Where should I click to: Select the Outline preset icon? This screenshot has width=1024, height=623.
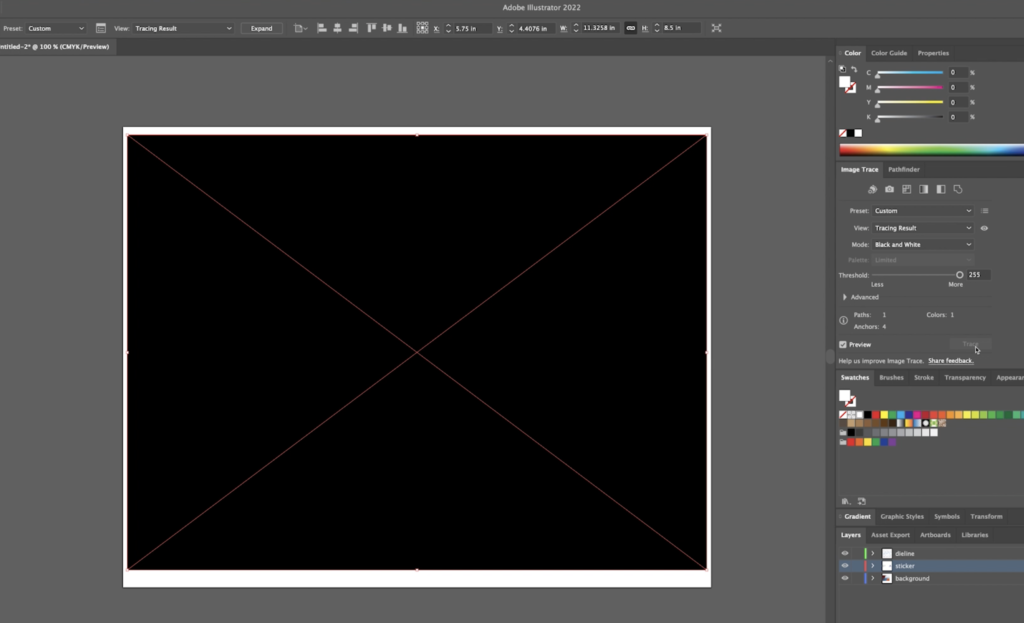(x=958, y=189)
